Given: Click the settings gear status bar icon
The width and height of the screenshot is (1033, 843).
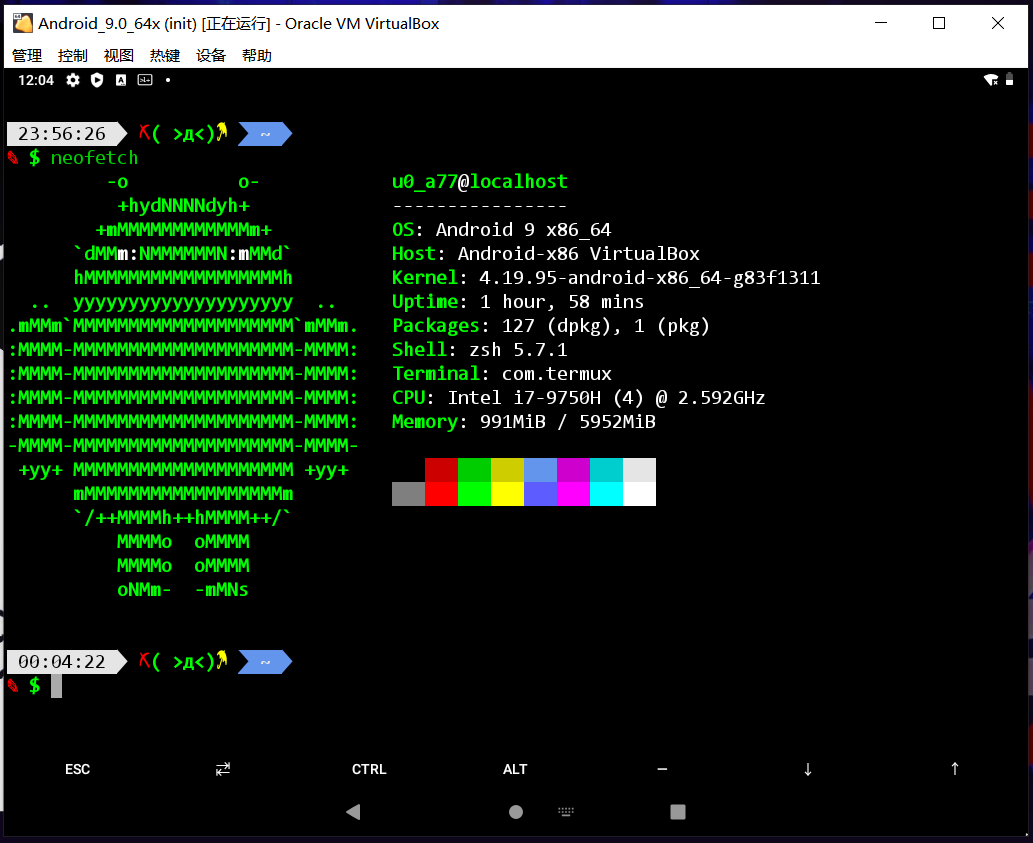Looking at the screenshot, I should click(72, 80).
